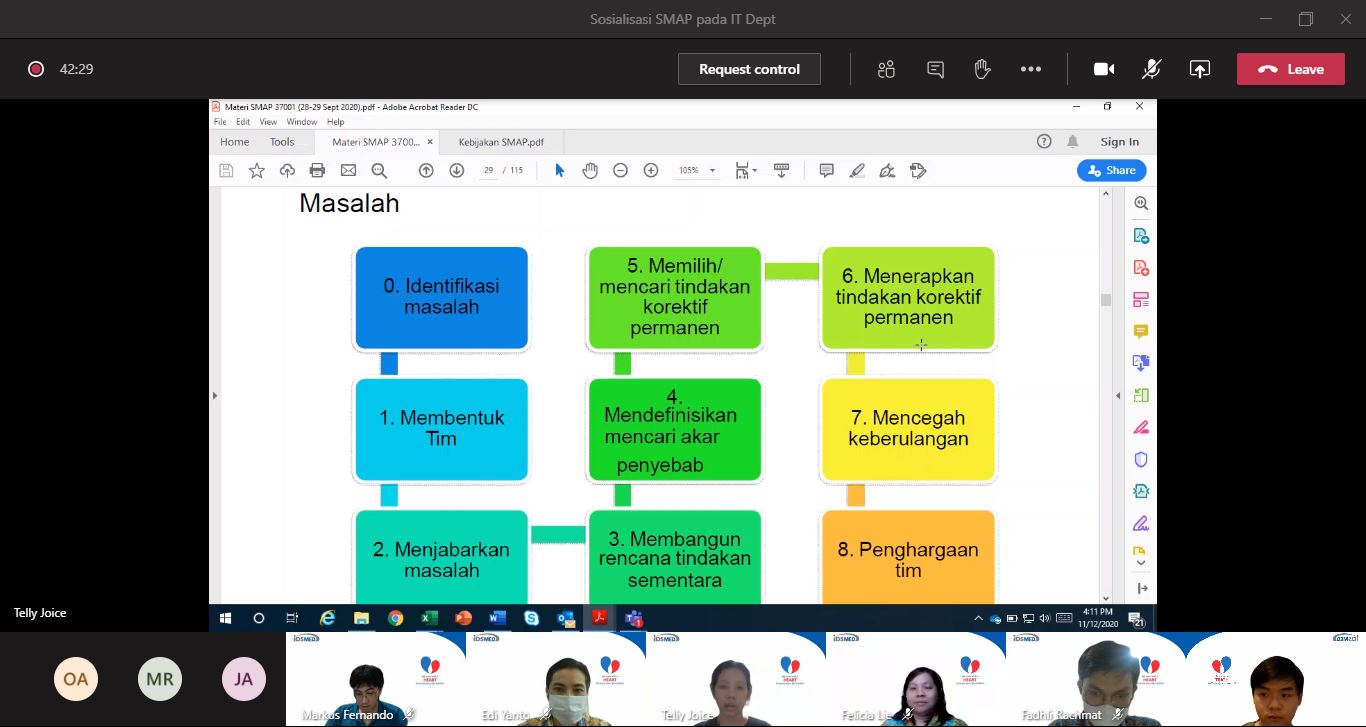Select the OA participant avatar

(76, 680)
